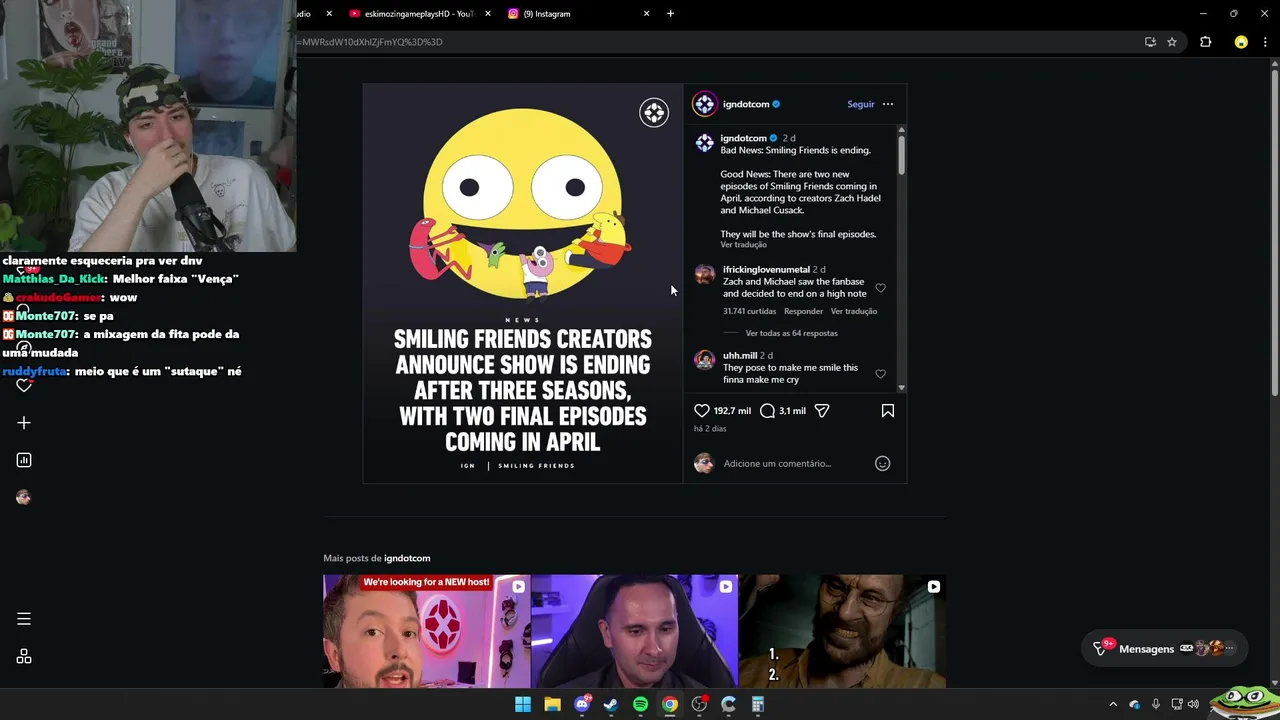Click the microphone icon in system tray
The image size is (1280, 720).
[x=1156, y=704]
